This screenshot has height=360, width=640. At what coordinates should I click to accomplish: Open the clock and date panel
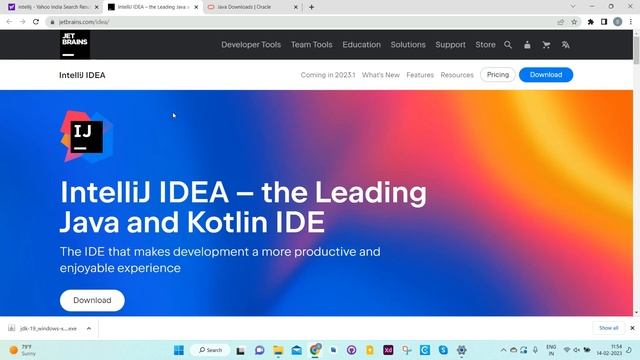pos(609,350)
